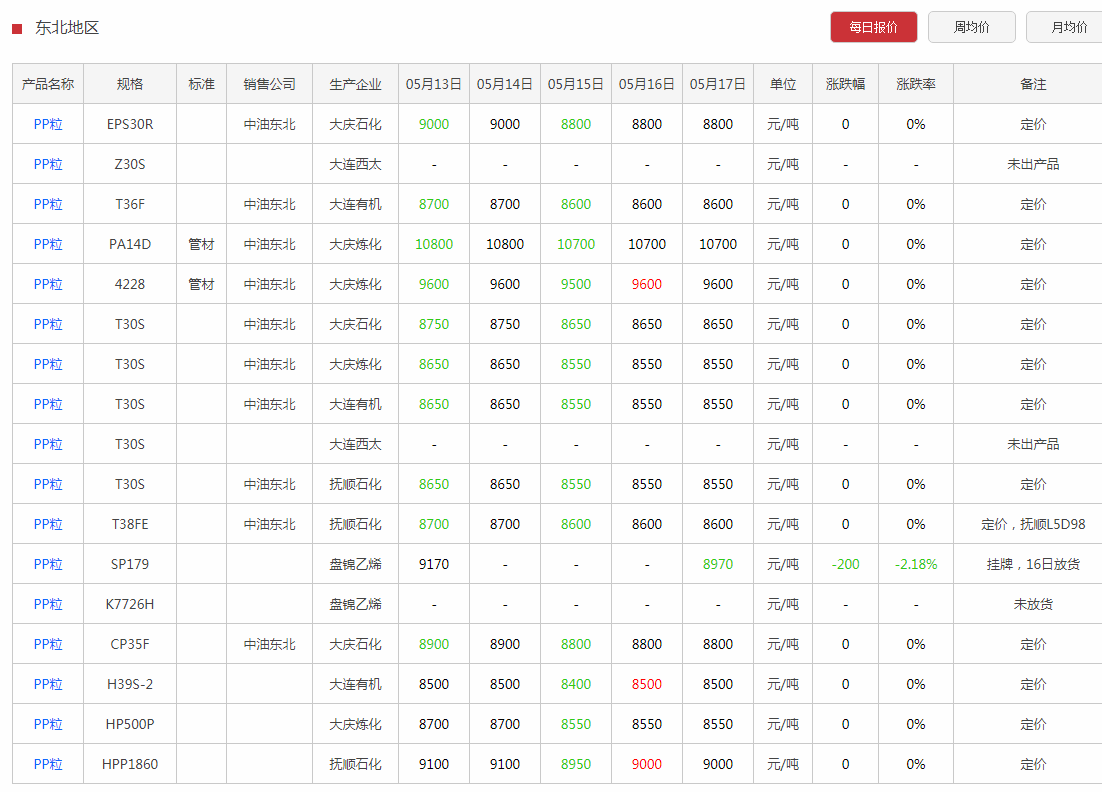Click the 05月15日 column header
The image size is (1102, 792).
[x=576, y=84]
